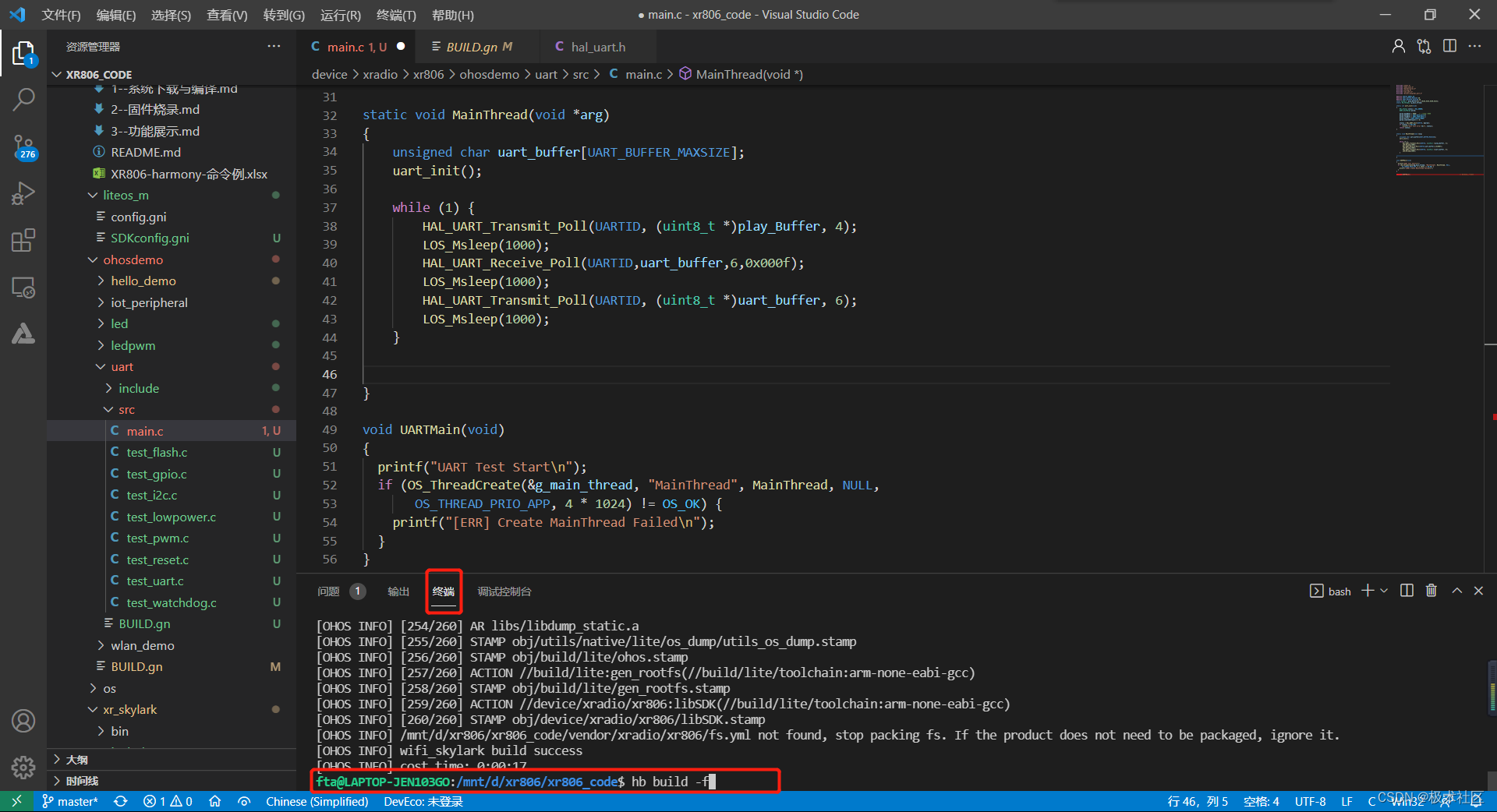Click the code minimap preview
This screenshot has width=1497, height=812.
coord(1439,131)
